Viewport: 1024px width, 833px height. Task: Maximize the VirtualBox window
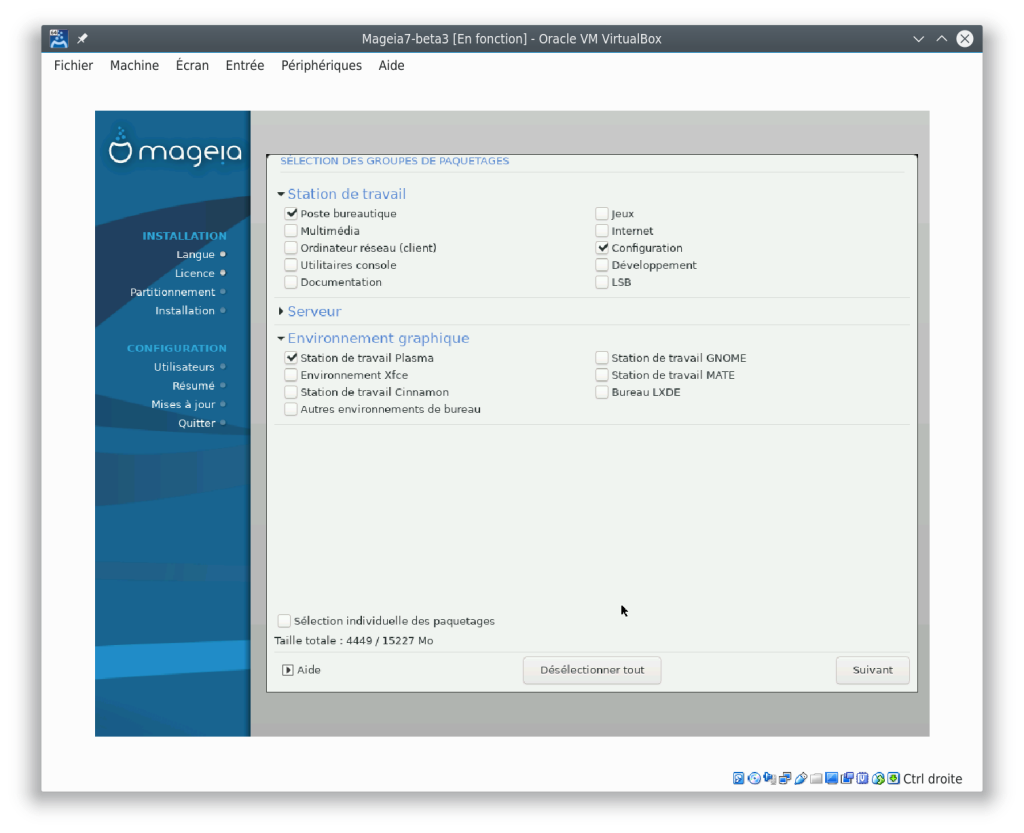point(941,39)
